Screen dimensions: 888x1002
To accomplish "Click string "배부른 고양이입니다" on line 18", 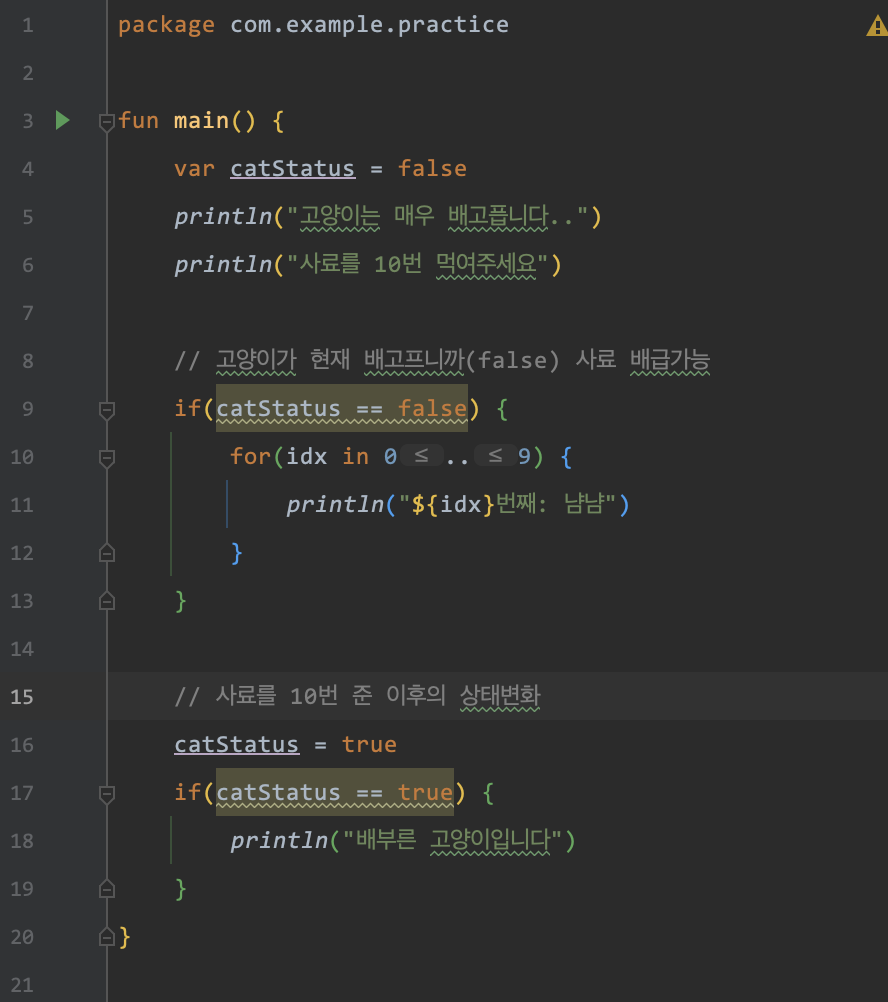I will pos(452,840).
